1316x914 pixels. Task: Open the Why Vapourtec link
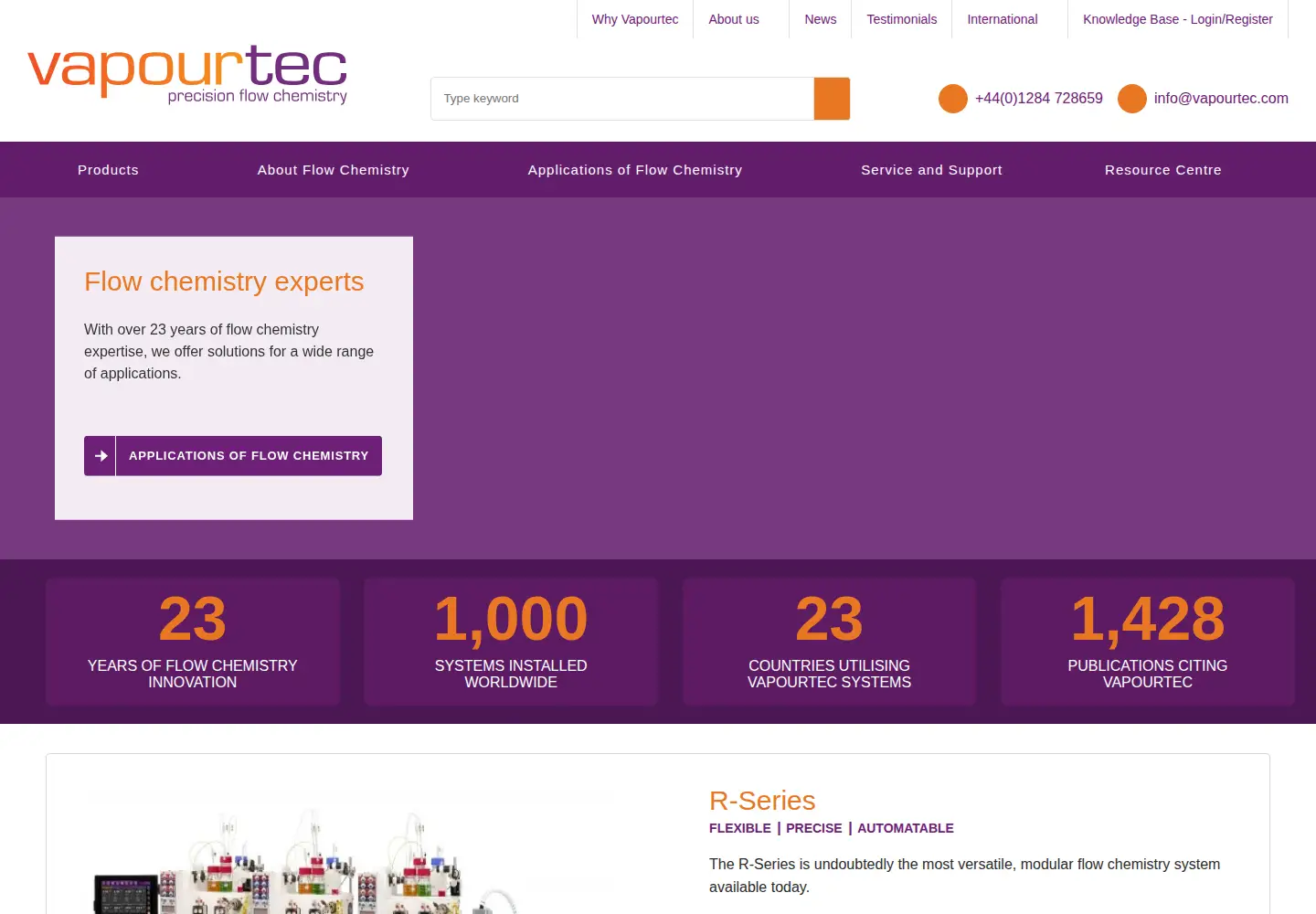coord(635,19)
